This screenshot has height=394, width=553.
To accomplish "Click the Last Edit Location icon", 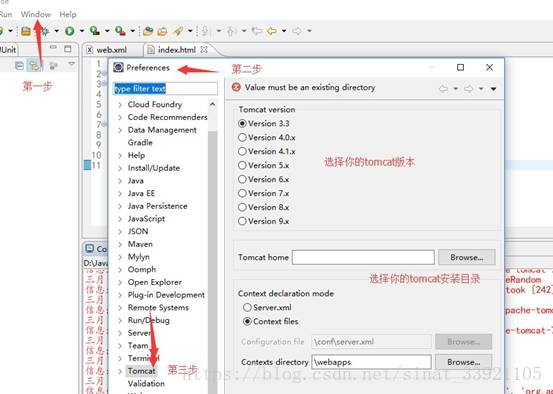I will [257, 31].
